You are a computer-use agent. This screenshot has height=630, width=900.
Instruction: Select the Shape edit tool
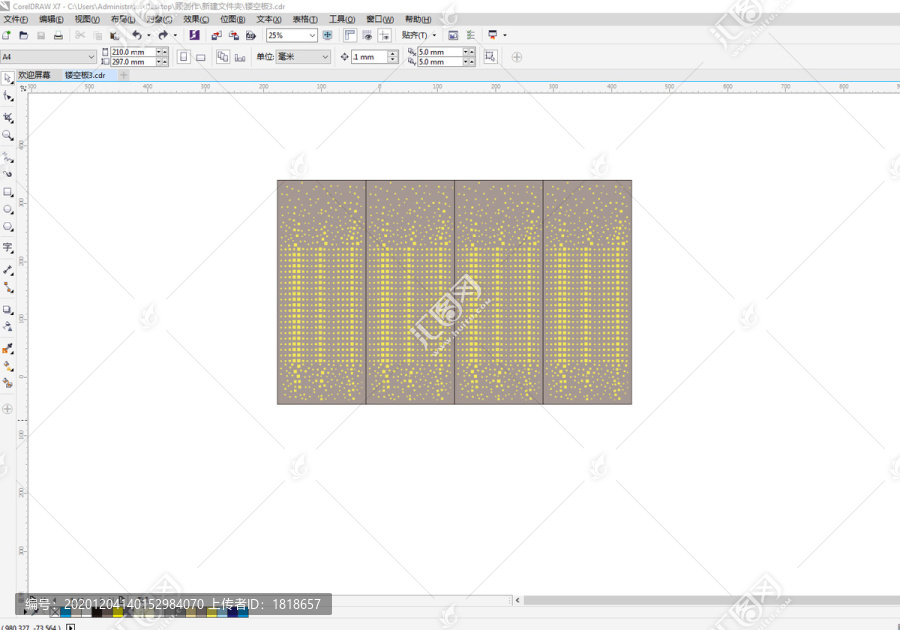click(7, 96)
